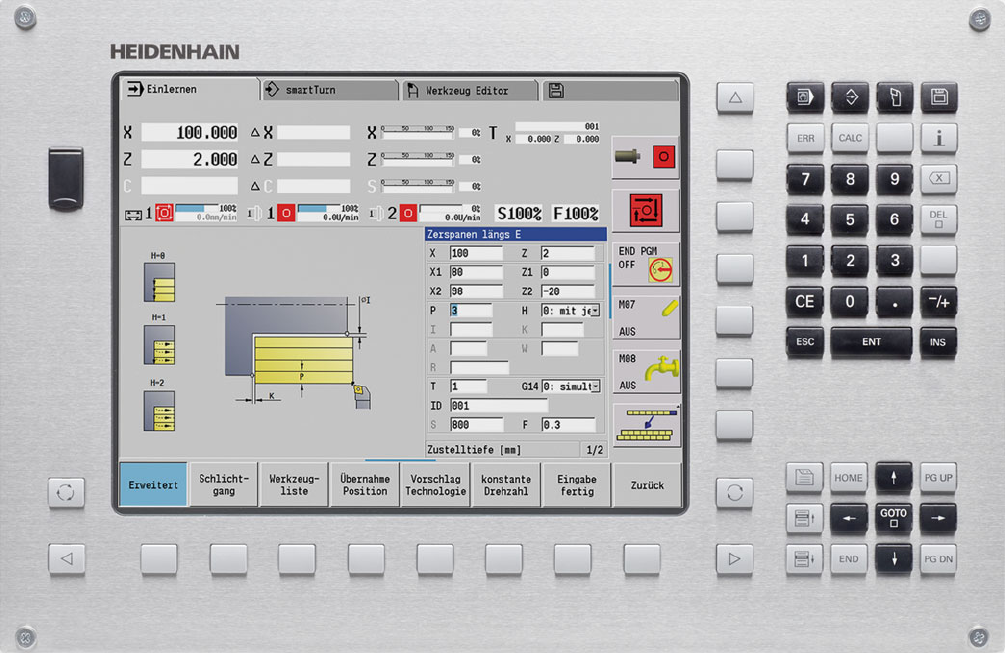This screenshot has width=1005, height=653.
Task: Click the upward triangle key beside the screen
Action: coord(735,98)
